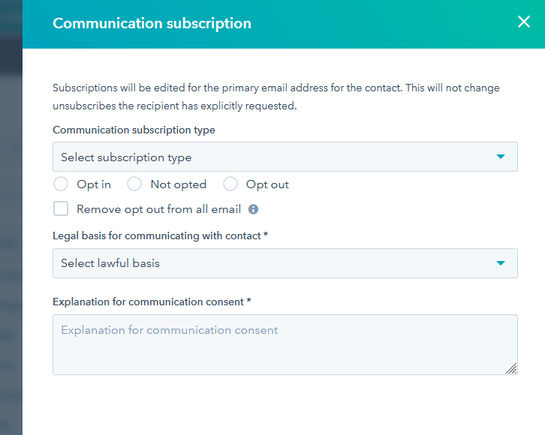Select the Opt in radio button
The height and width of the screenshot is (435, 545).
tap(61, 184)
